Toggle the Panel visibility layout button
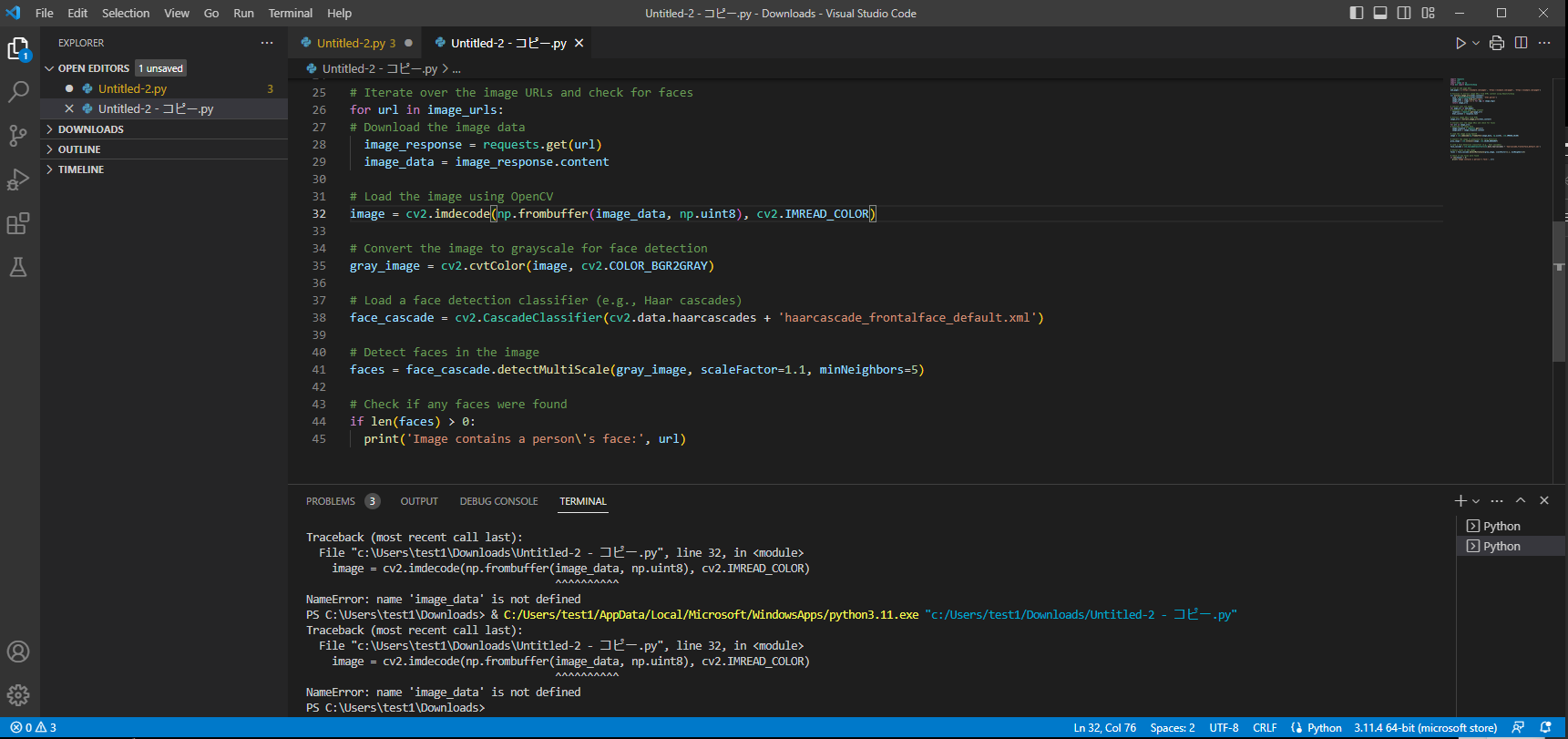 pyautogui.click(x=1380, y=13)
